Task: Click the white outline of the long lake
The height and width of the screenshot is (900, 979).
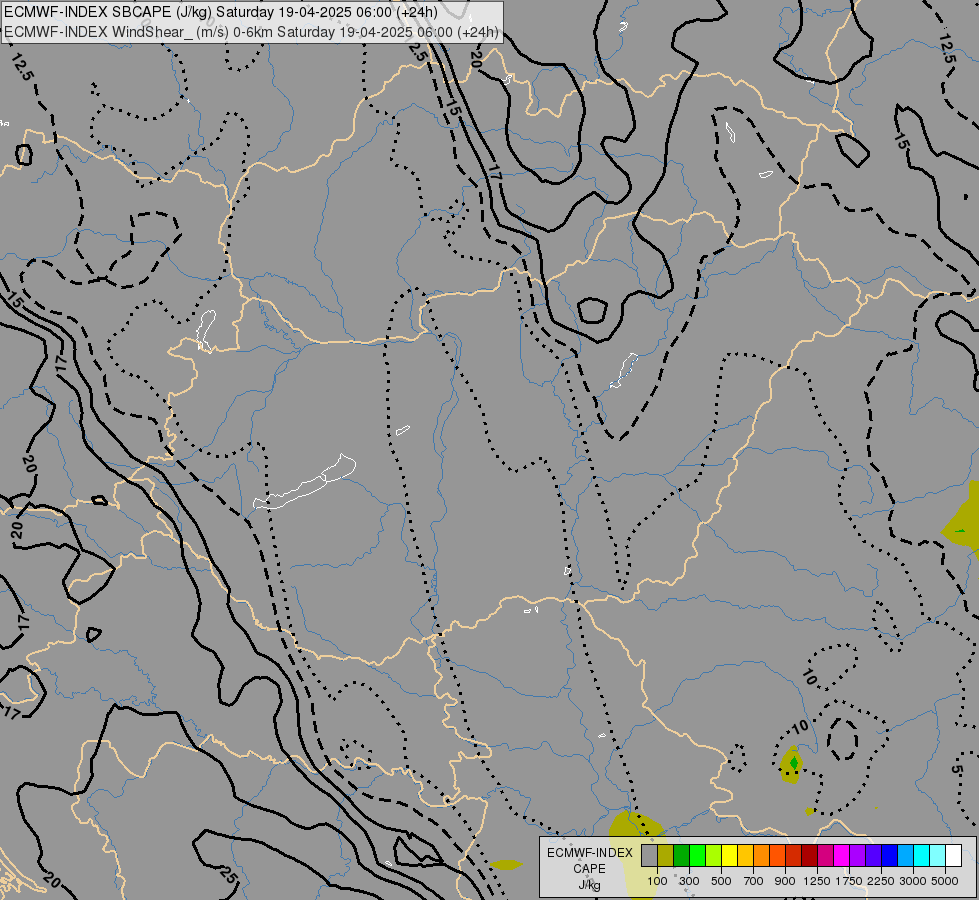Action: [304, 482]
